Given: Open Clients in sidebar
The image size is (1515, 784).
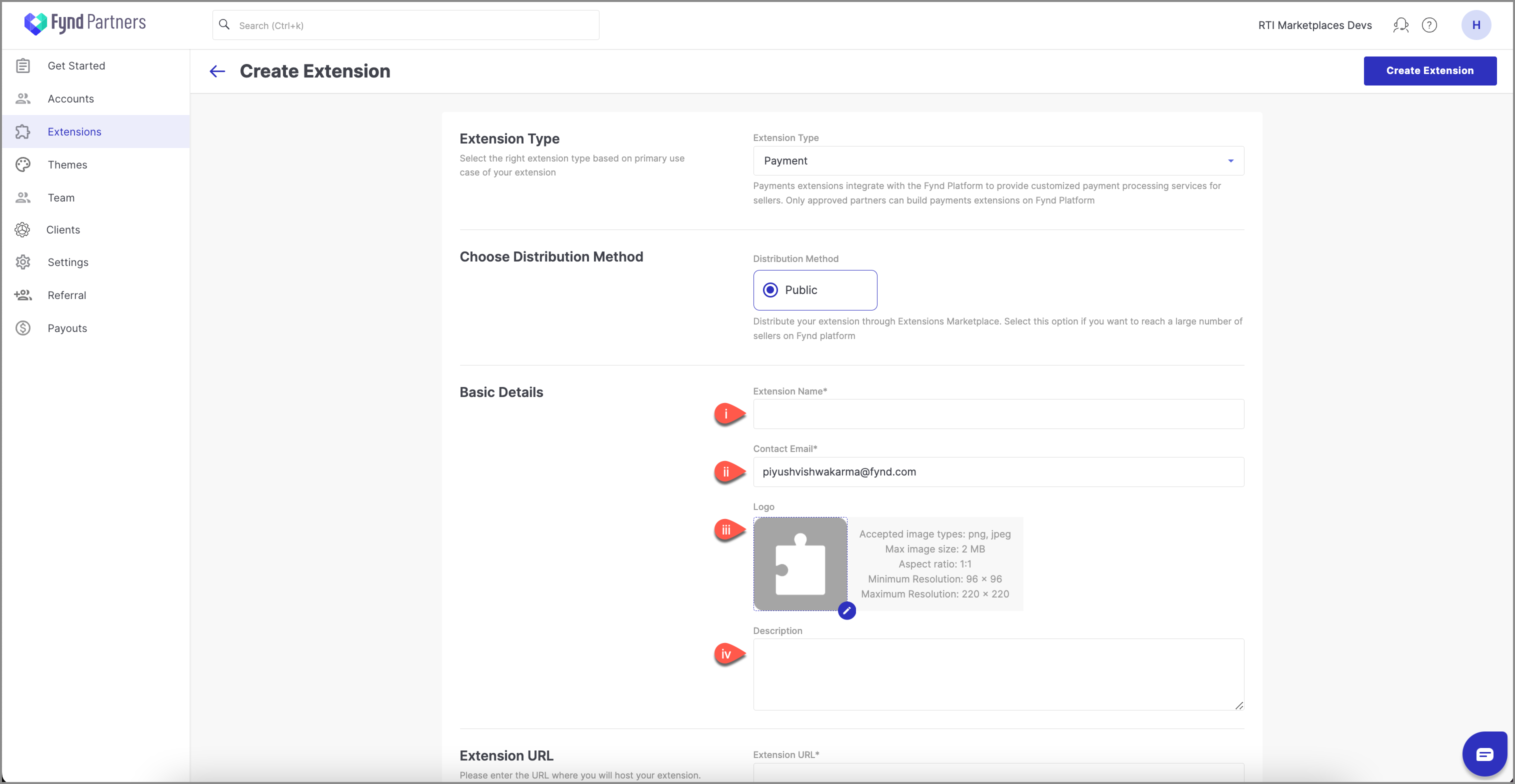Looking at the screenshot, I should click(95, 230).
